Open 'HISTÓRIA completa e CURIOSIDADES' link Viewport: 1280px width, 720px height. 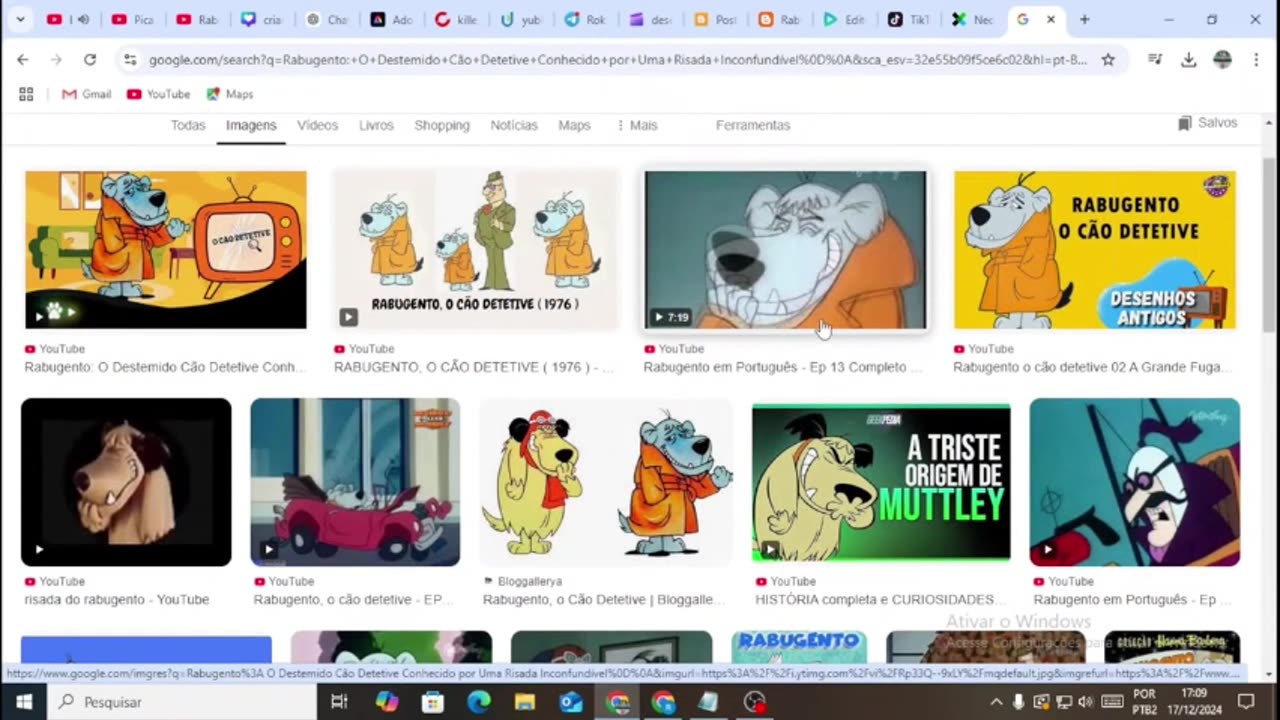880,600
